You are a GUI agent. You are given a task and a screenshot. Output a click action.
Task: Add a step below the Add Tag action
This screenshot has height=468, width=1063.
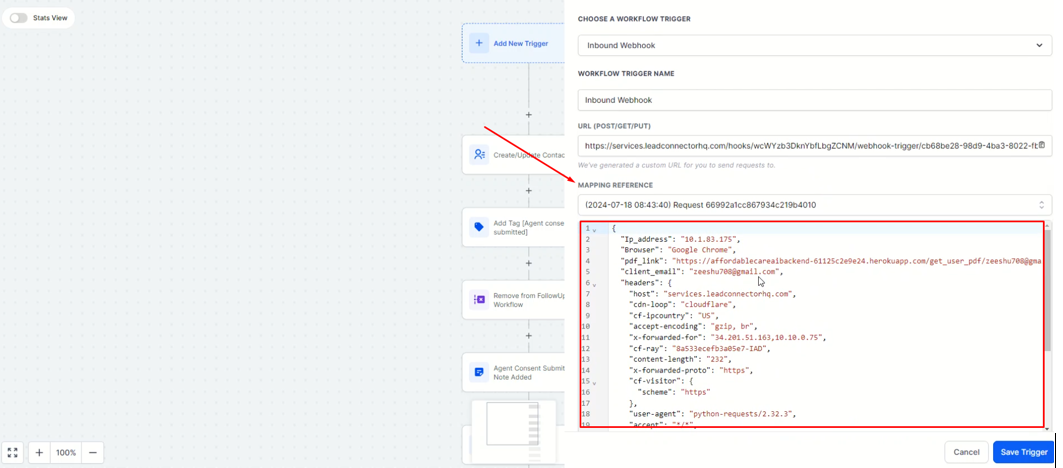529,263
